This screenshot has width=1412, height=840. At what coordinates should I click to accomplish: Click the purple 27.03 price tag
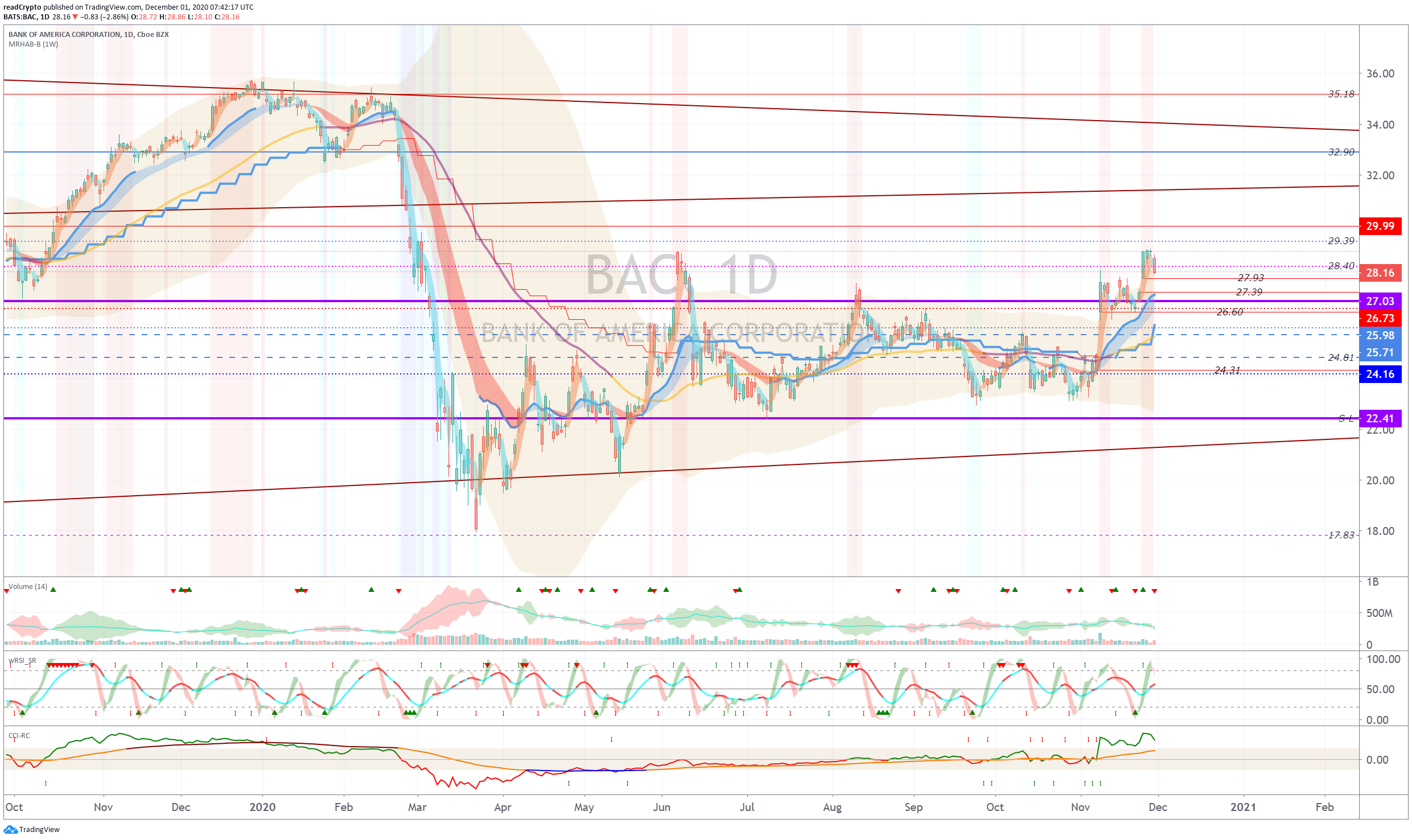tap(1380, 302)
